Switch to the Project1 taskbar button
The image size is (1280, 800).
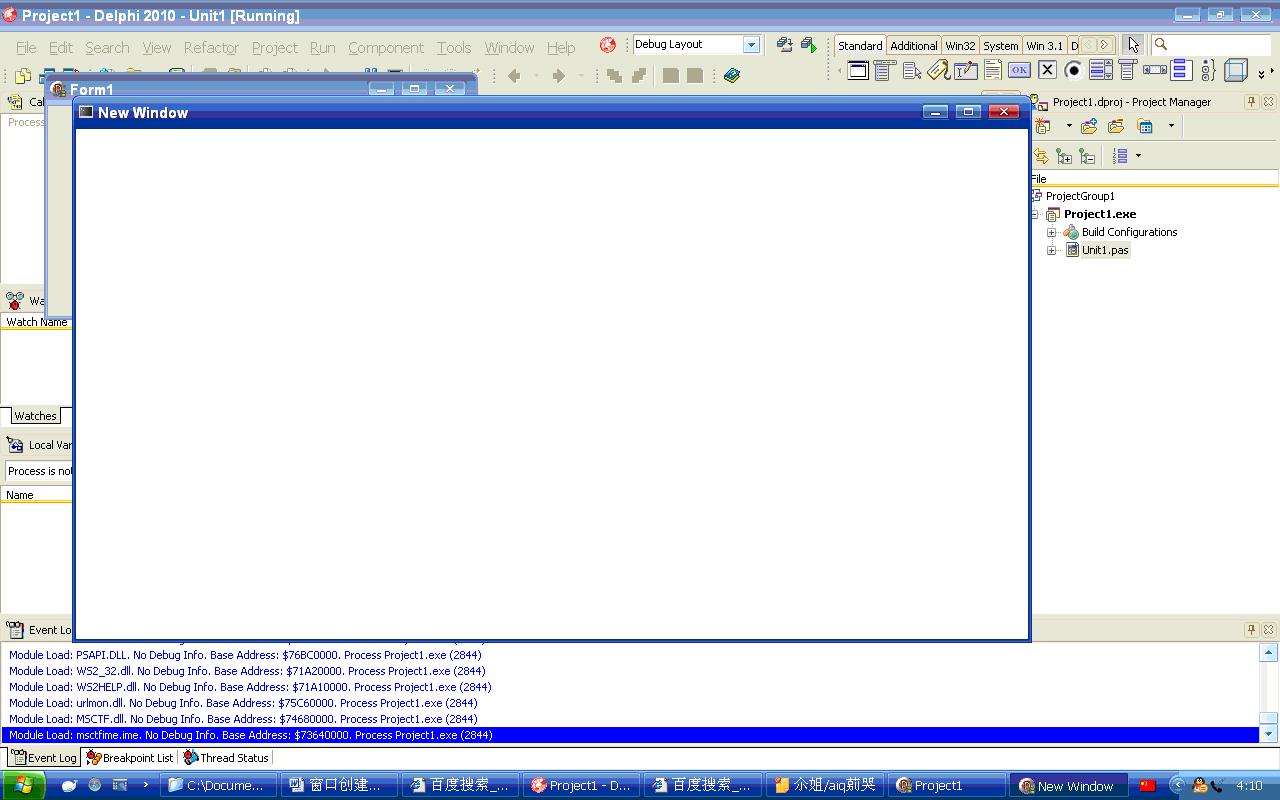tap(946, 785)
